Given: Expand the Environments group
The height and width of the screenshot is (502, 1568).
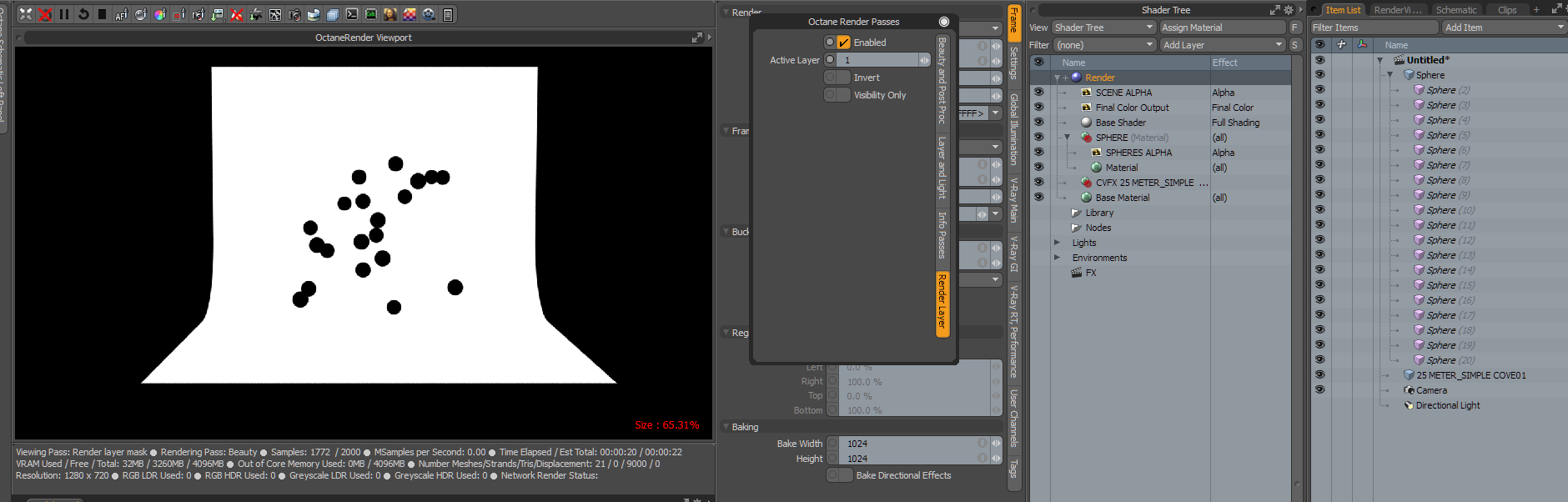Looking at the screenshot, I should click(x=1057, y=258).
